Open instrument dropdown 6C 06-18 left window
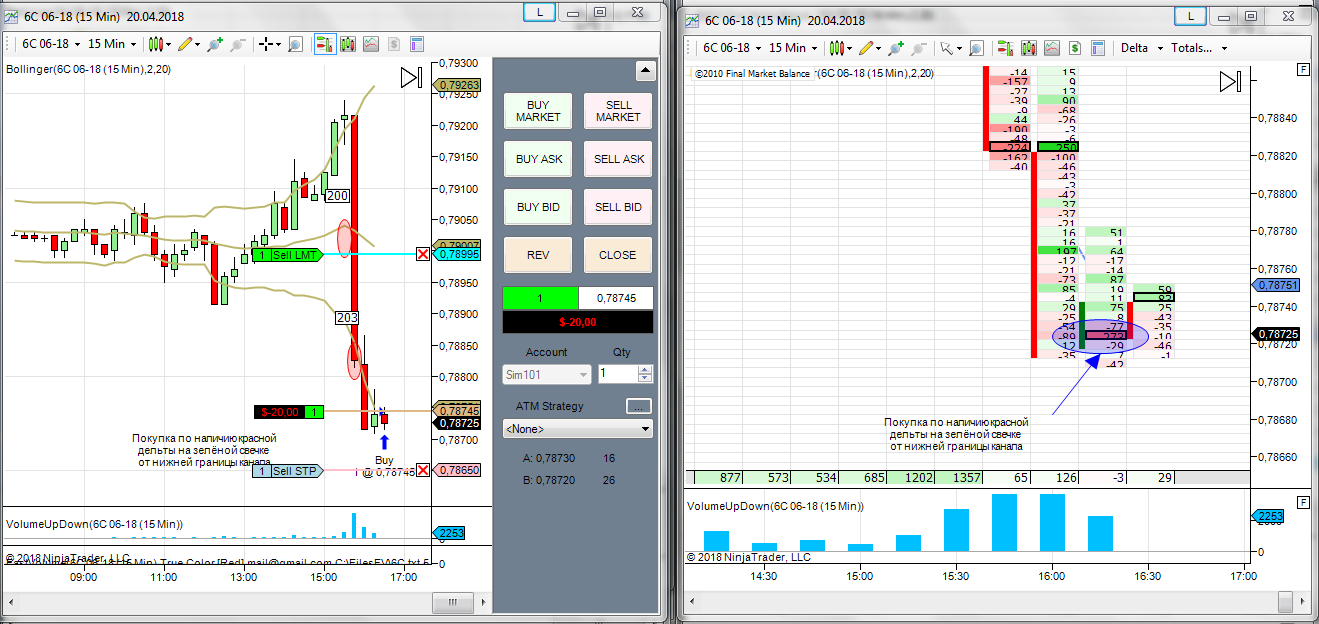The image size is (1319, 624). [49, 44]
